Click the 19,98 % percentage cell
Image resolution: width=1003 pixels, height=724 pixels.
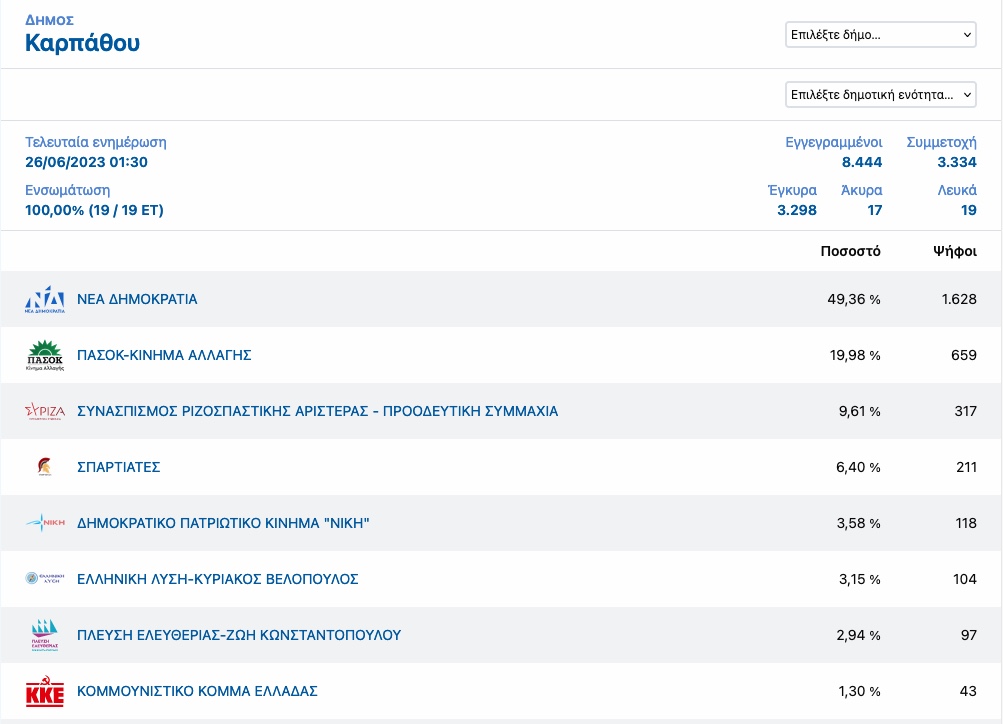click(x=855, y=355)
